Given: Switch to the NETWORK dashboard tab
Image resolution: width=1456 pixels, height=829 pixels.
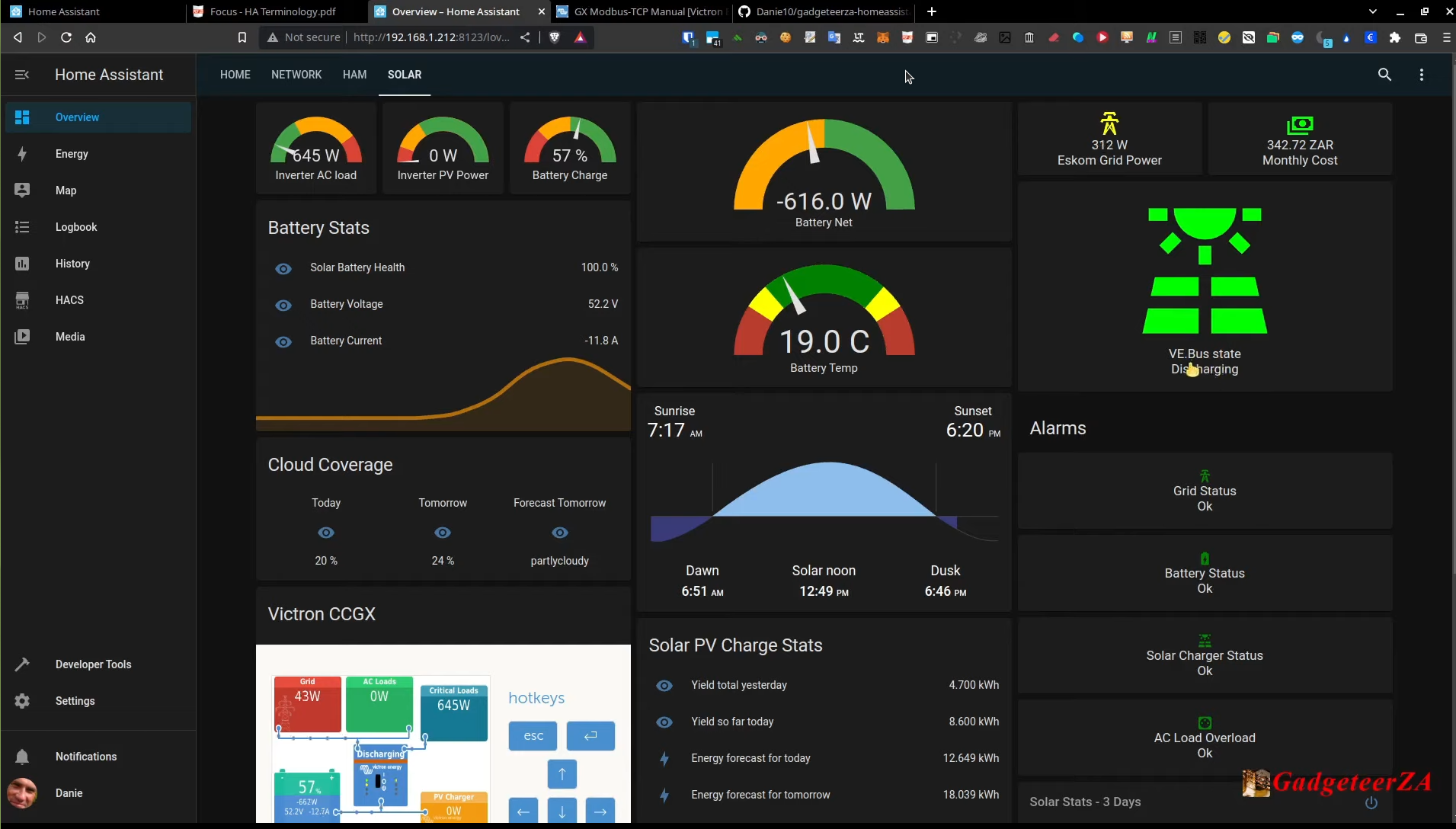Looking at the screenshot, I should [296, 75].
